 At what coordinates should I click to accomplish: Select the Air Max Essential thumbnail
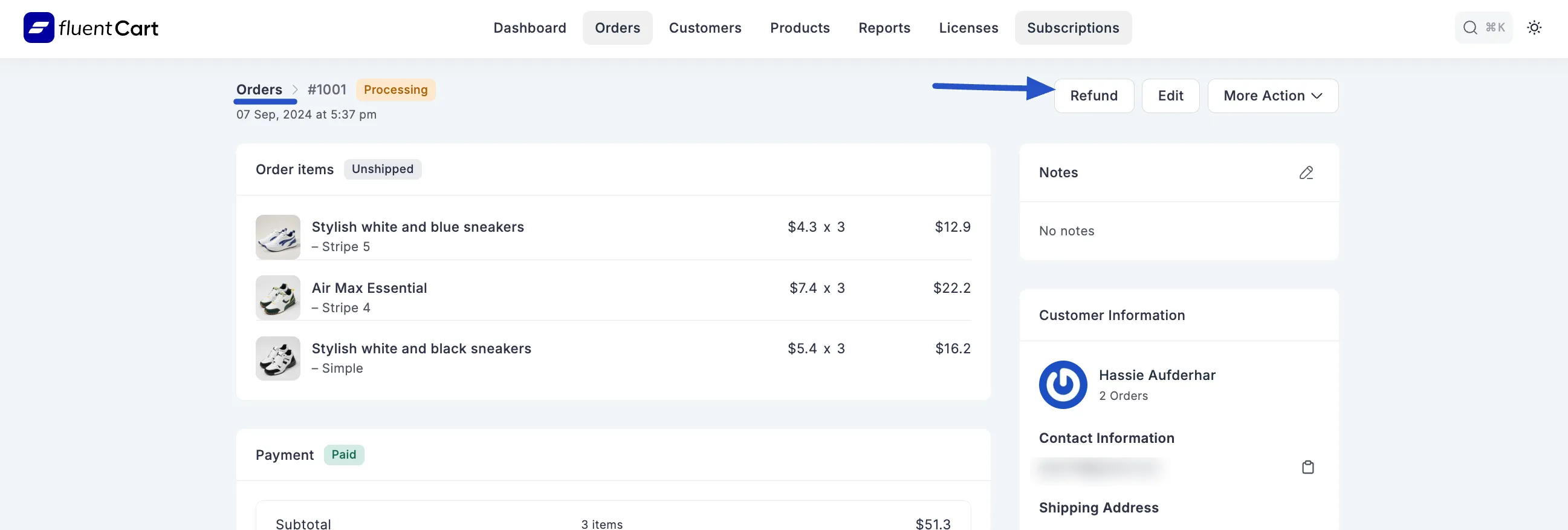277,298
